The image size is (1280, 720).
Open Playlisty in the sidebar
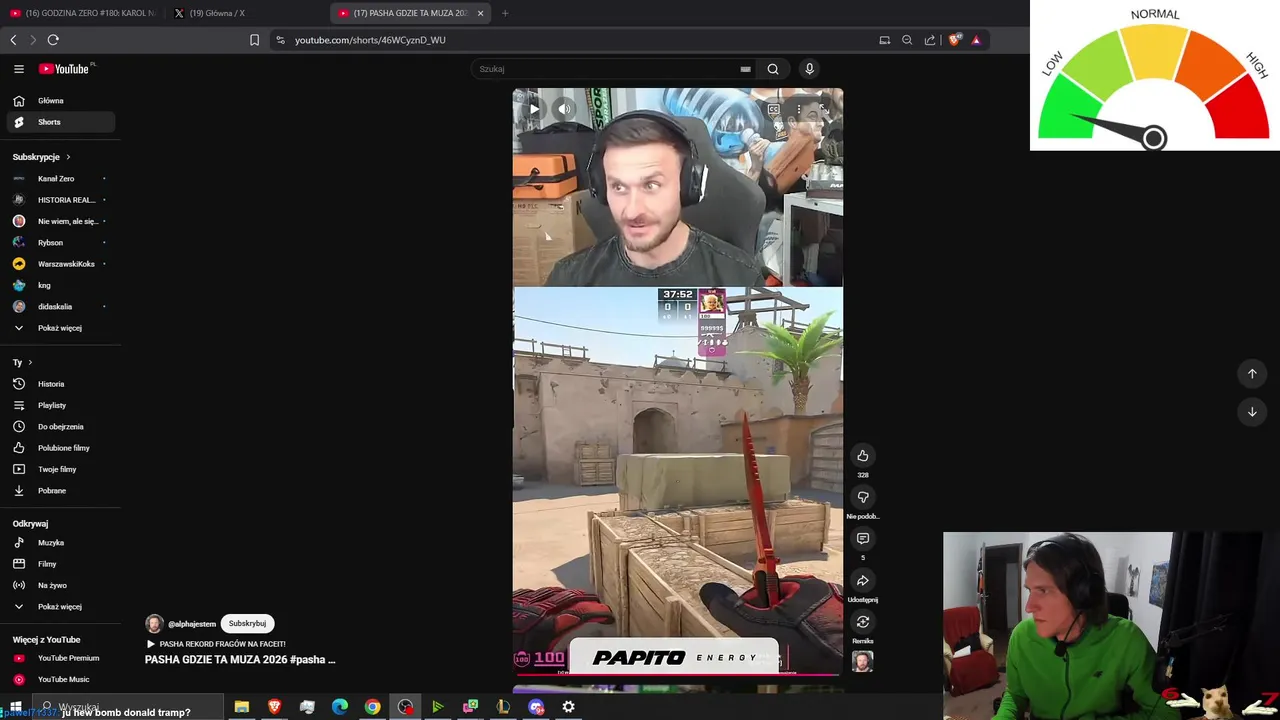pos(61,405)
